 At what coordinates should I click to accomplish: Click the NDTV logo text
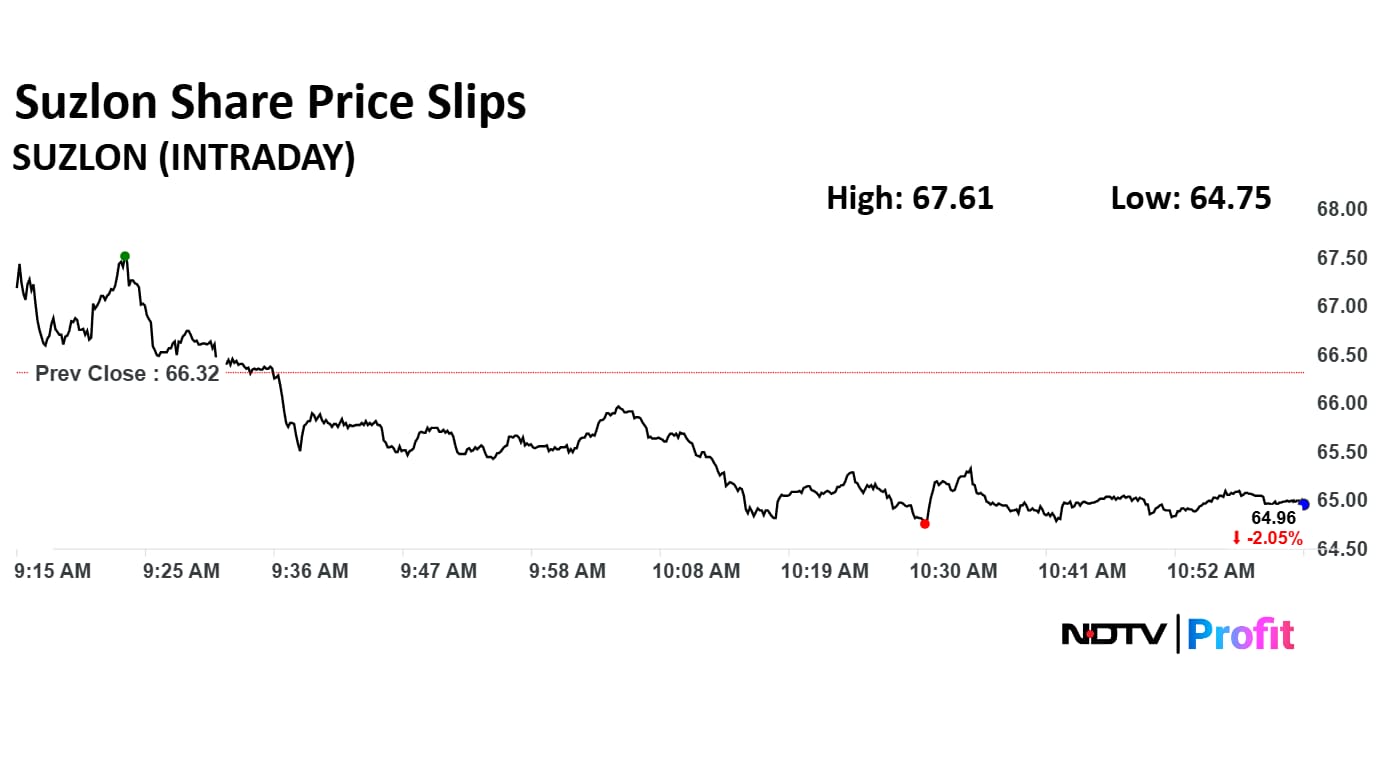[x=1114, y=633]
